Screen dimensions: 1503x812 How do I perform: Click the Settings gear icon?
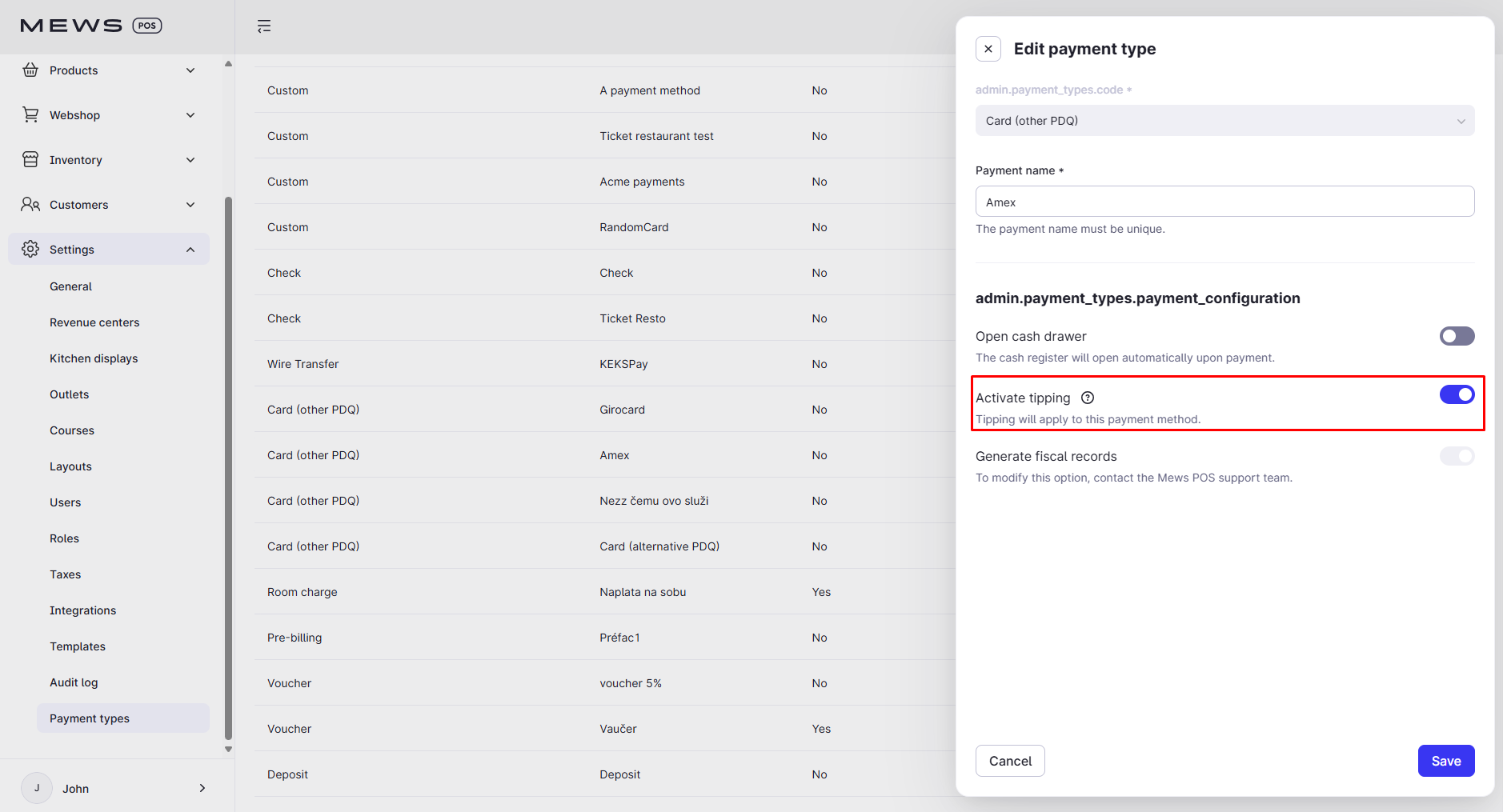[30, 249]
